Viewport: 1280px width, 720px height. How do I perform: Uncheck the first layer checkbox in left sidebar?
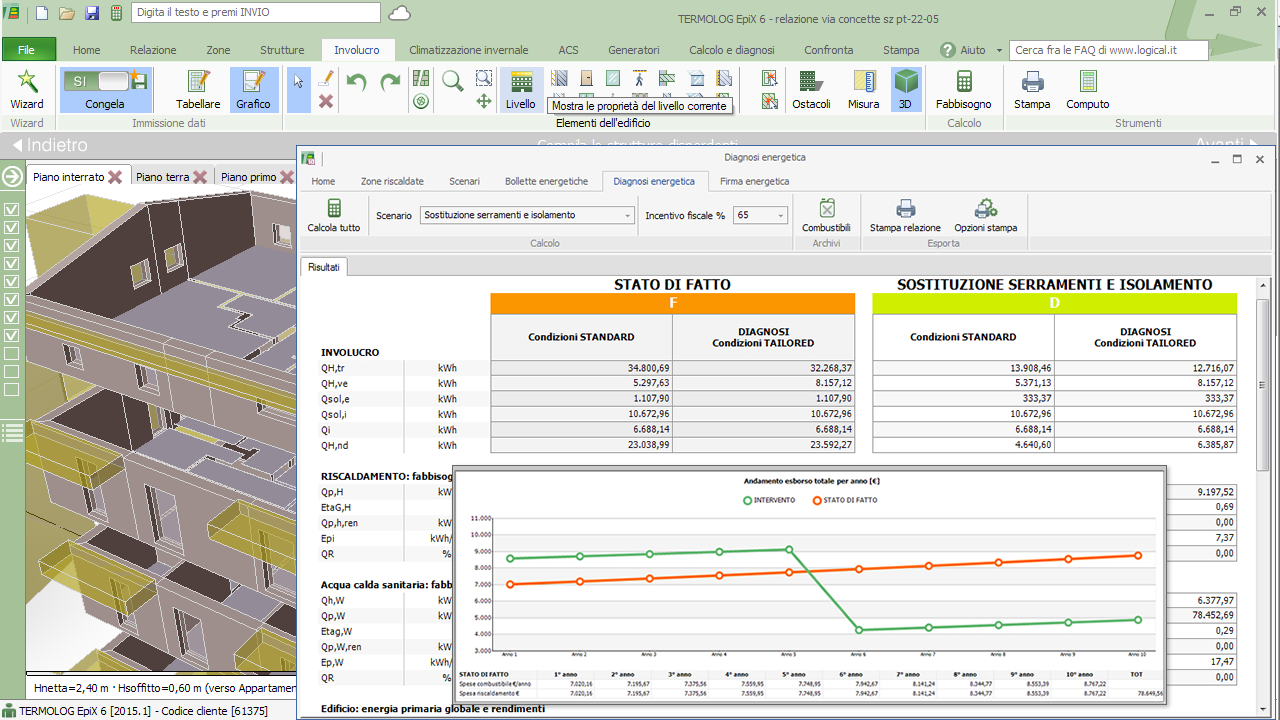(x=13, y=210)
